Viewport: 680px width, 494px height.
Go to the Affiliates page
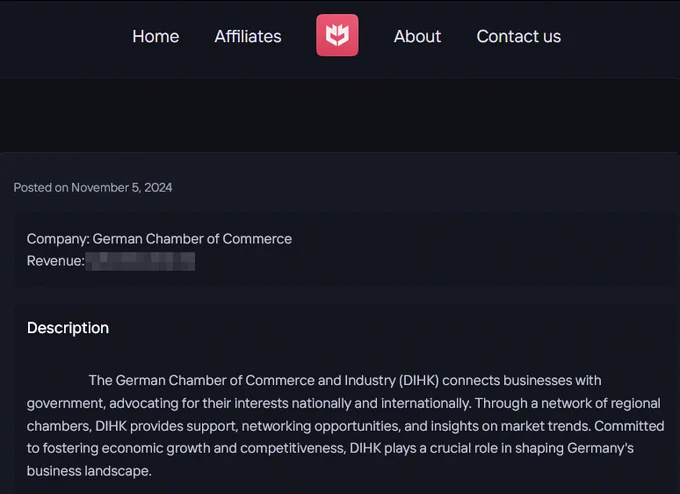coord(248,36)
